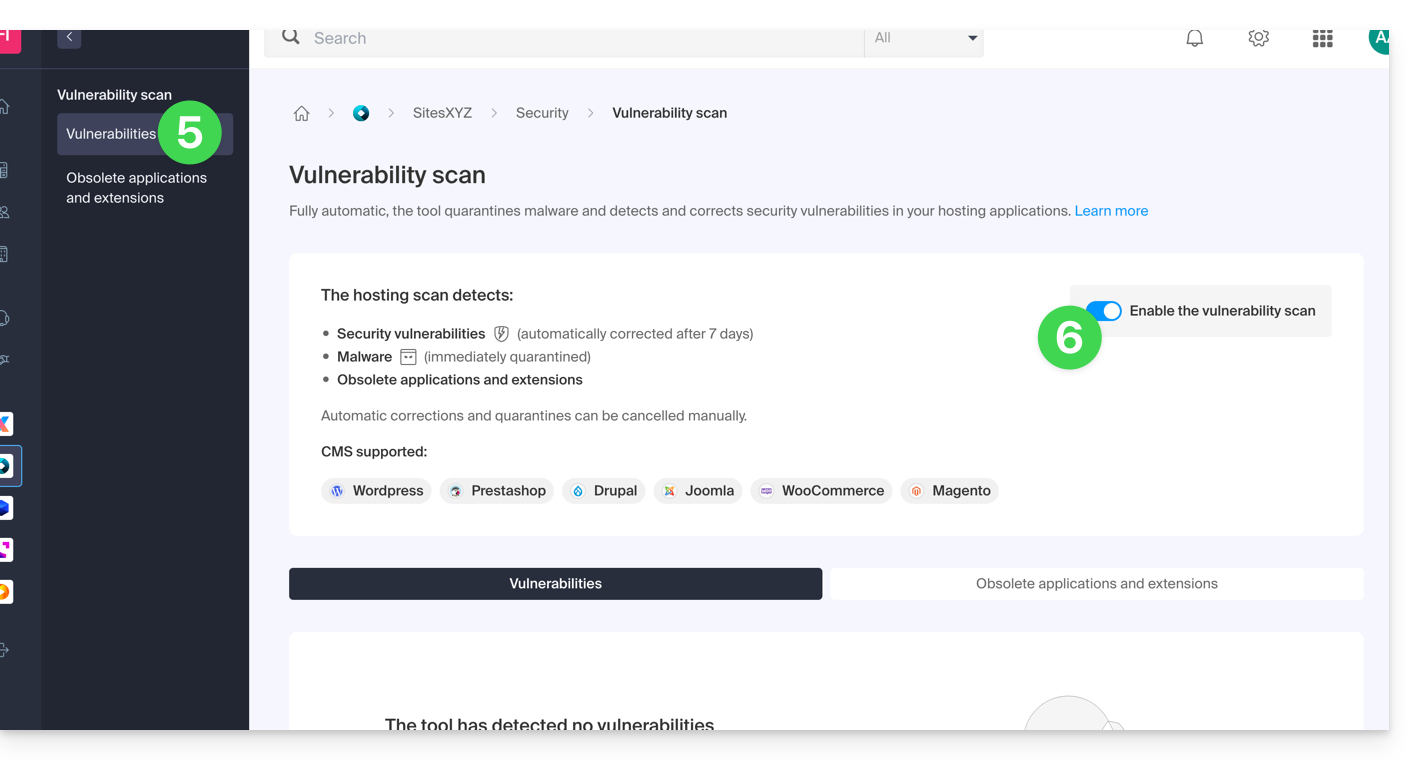Click the blue product icon in the breadcrumb
The height and width of the screenshot is (760, 1419).
pos(361,114)
